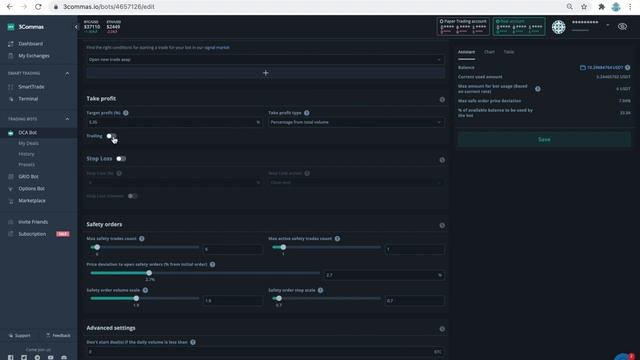Open Subscription in the sidebar
Viewport: 640px width, 360px height.
(32, 234)
